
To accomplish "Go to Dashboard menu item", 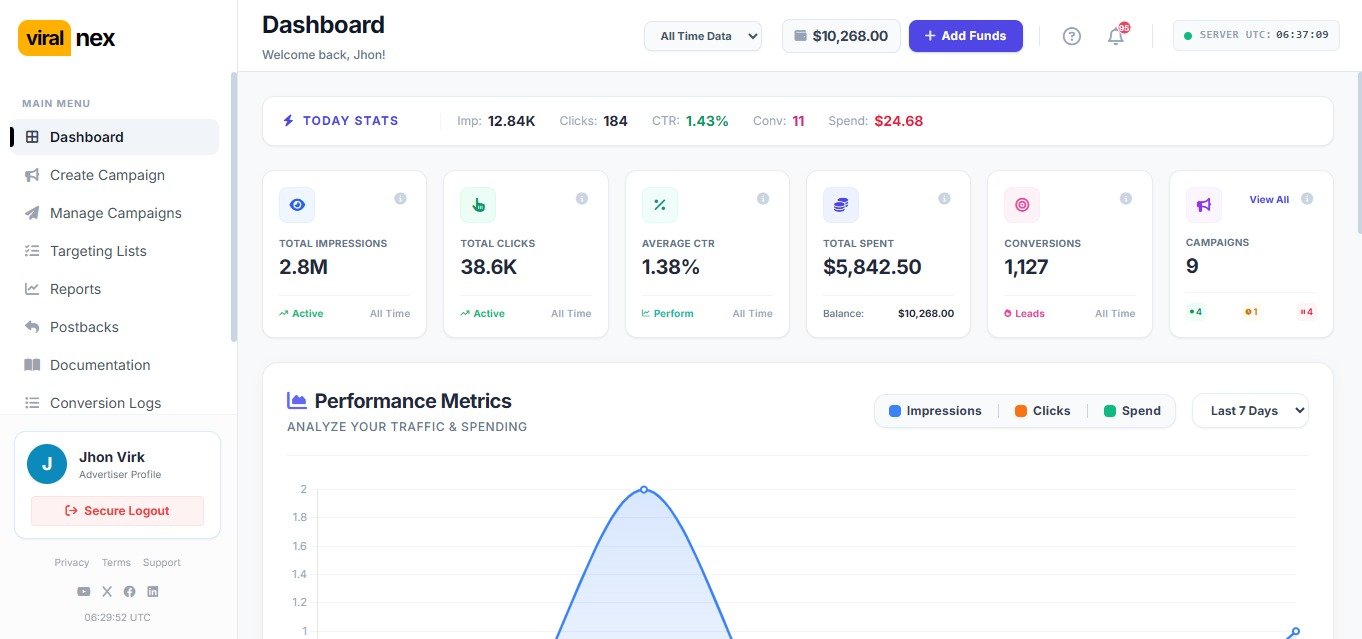I will [x=115, y=137].
